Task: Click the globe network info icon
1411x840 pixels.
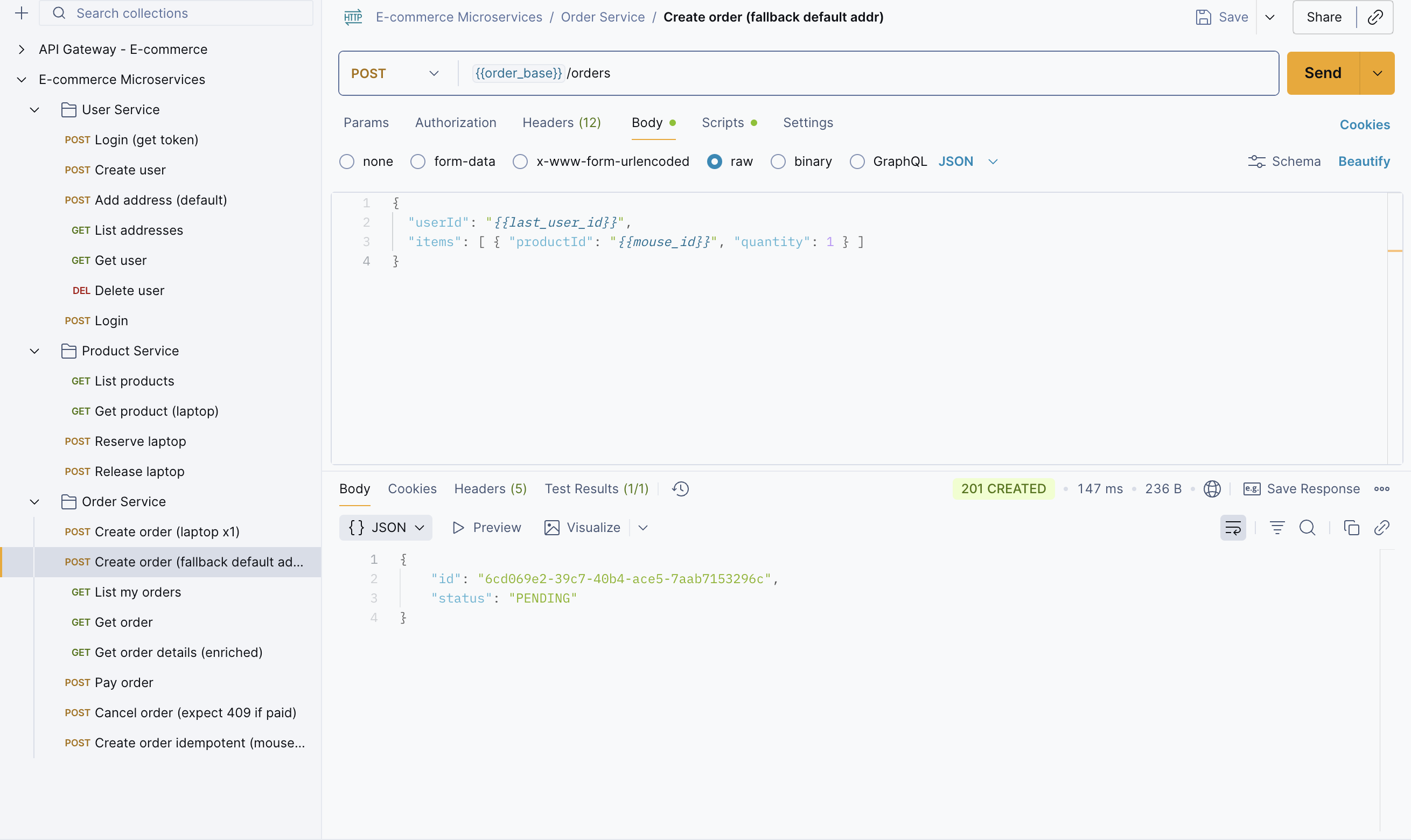Action: pos(1212,488)
